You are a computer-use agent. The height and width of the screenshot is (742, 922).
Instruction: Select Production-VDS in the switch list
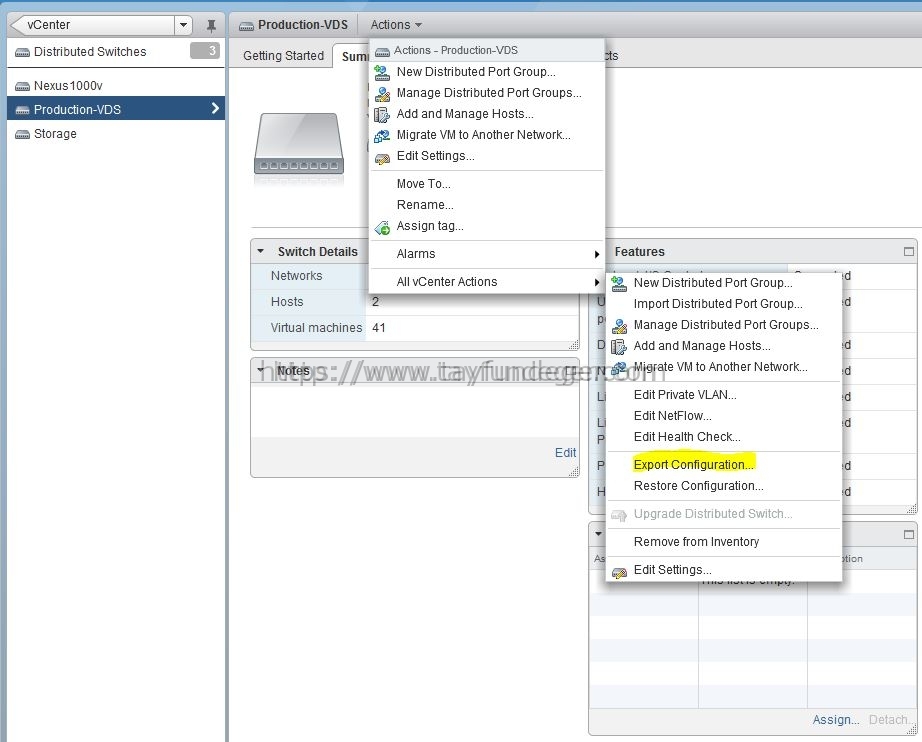116,109
